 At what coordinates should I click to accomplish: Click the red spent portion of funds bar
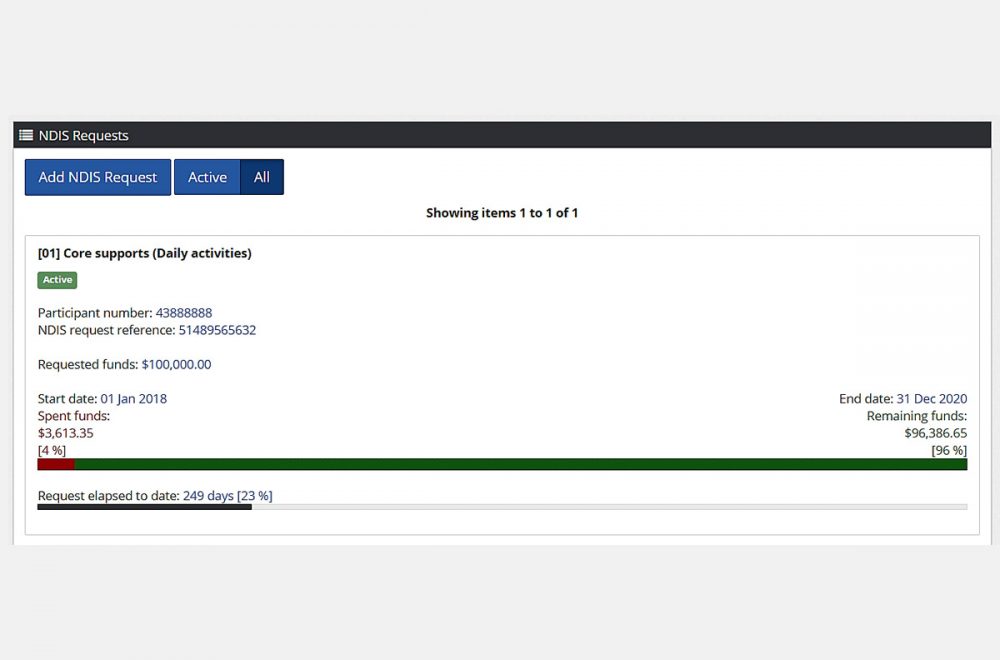coord(56,464)
